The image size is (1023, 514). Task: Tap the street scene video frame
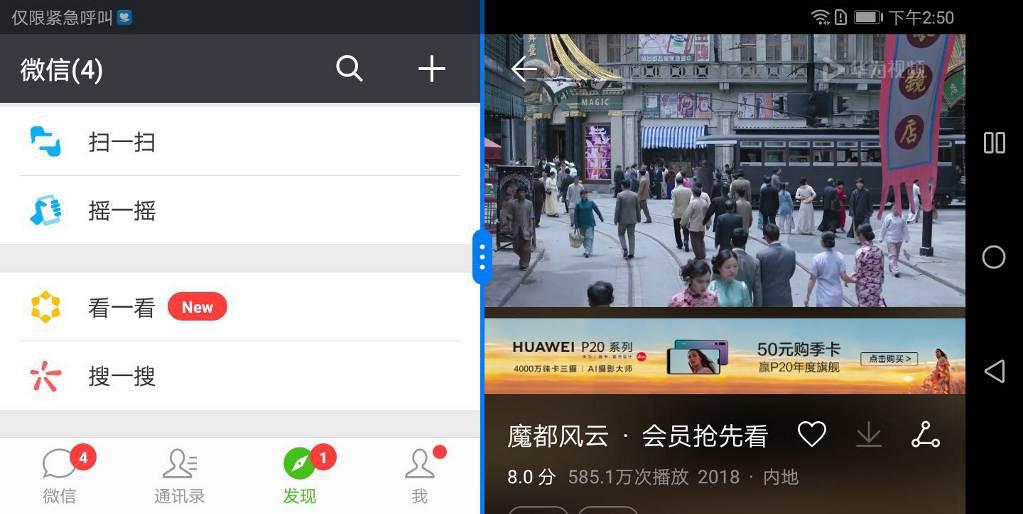(x=725, y=170)
